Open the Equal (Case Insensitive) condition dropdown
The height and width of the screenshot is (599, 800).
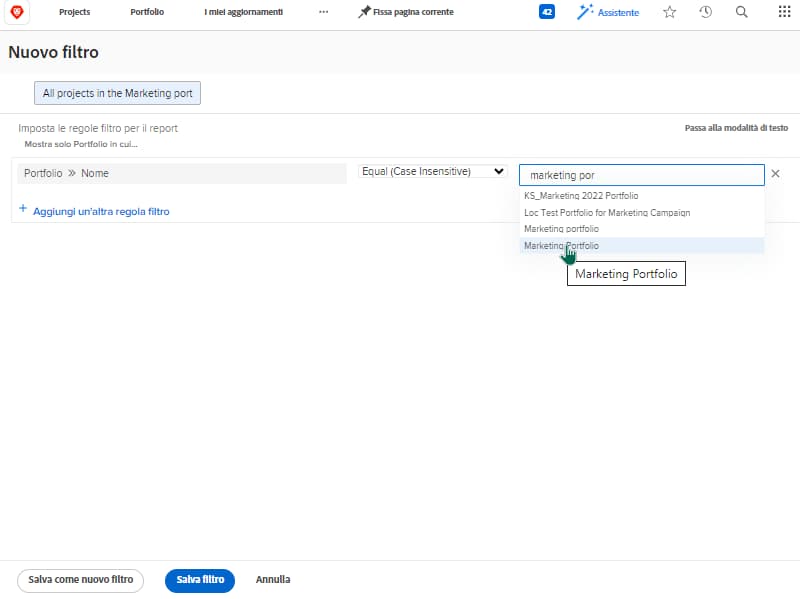pos(432,170)
